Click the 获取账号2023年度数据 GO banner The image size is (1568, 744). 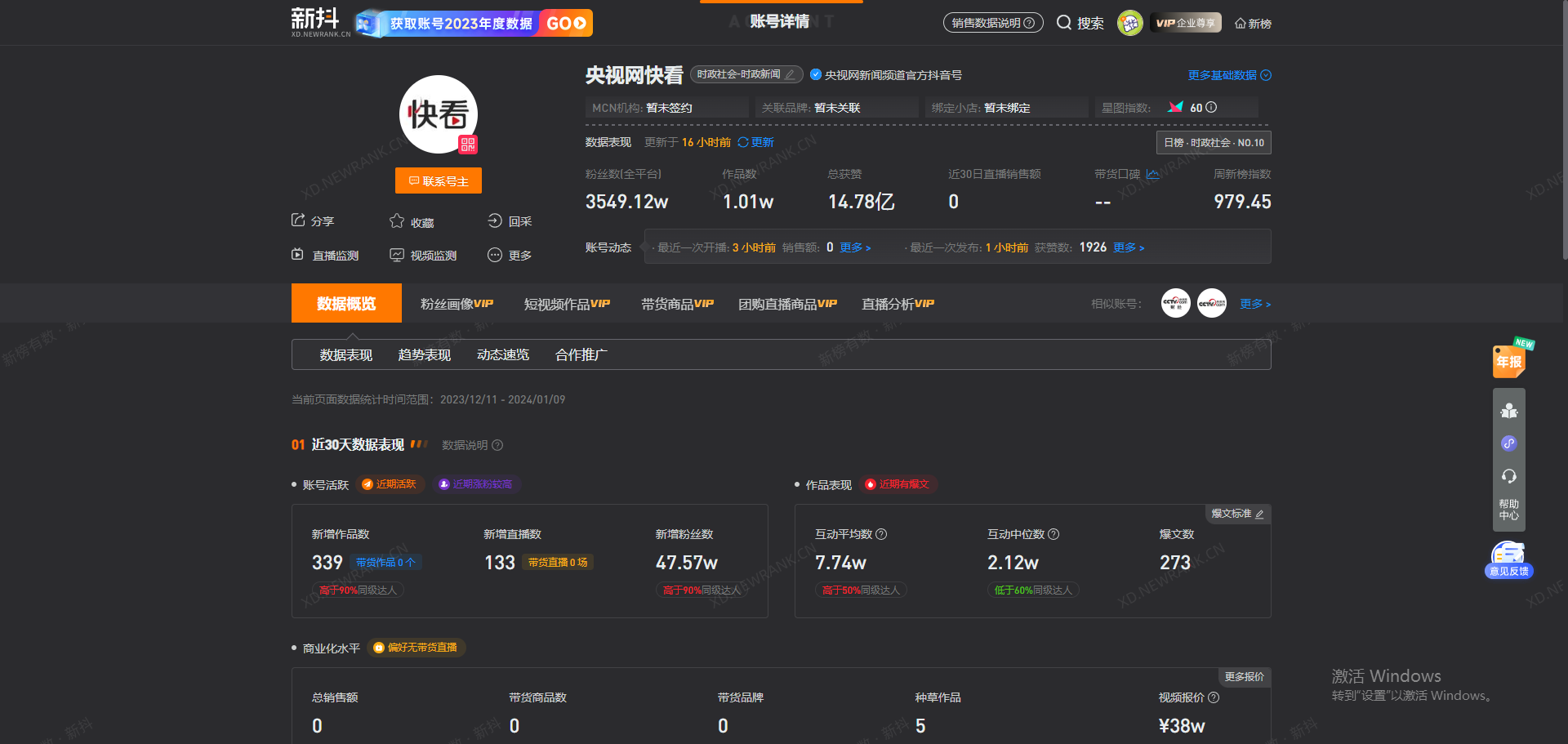point(474,23)
